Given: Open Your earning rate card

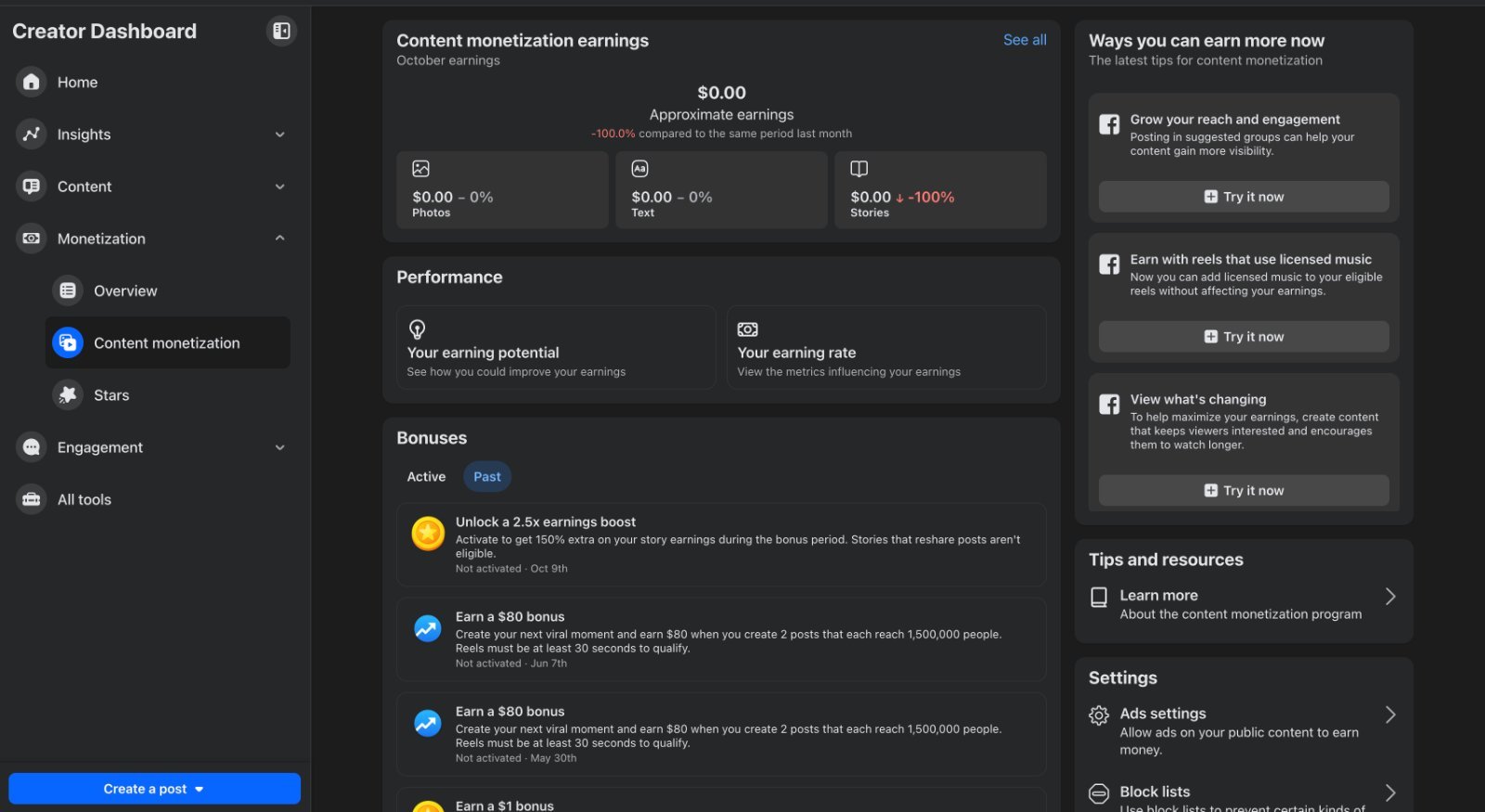Looking at the screenshot, I should point(886,347).
